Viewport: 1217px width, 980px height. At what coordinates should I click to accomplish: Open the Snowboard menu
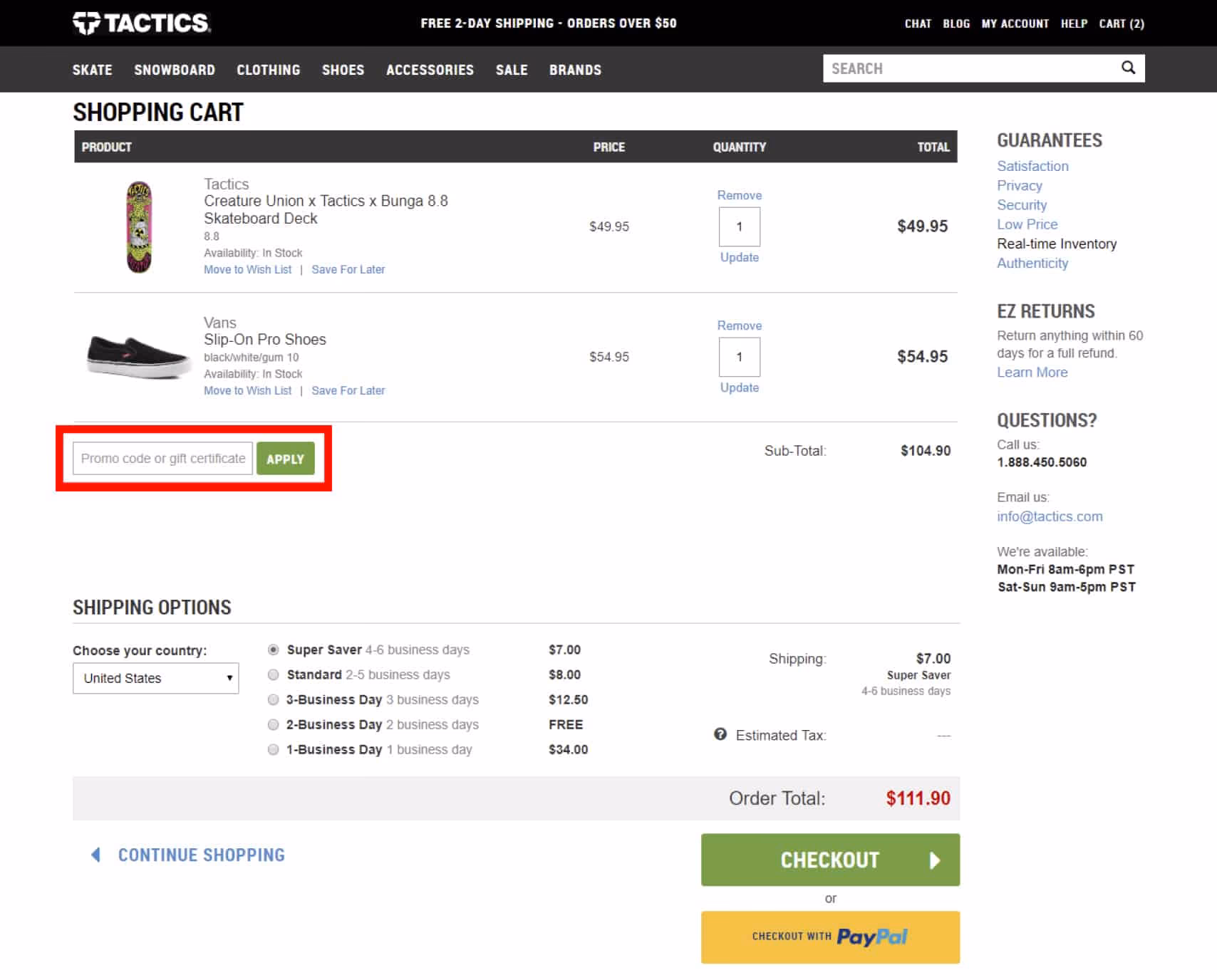pos(175,70)
